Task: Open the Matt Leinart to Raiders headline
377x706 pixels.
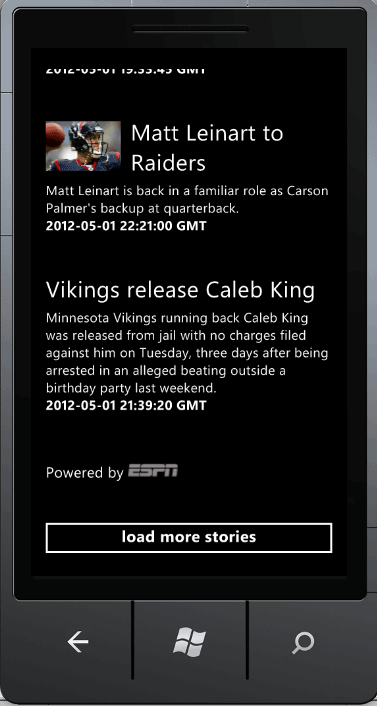Action: (x=207, y=148)
